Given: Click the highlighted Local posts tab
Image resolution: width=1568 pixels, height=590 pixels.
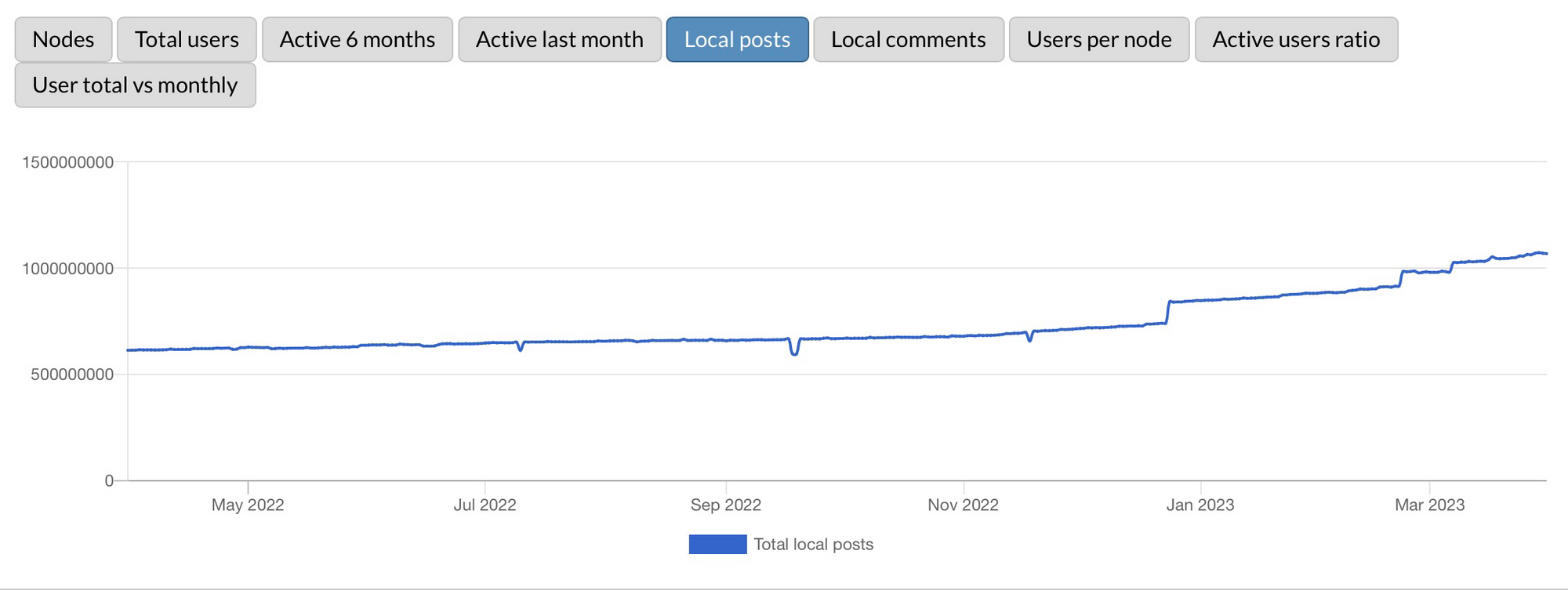Looking at the screenshot, I should pyautogui.click(x=737, y=39).
